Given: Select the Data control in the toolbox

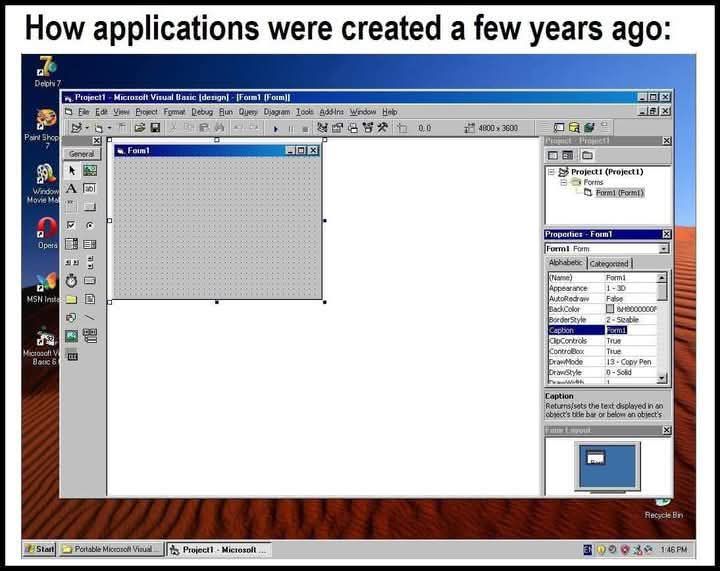Looking at the screenshot, I should click(90, 336).
